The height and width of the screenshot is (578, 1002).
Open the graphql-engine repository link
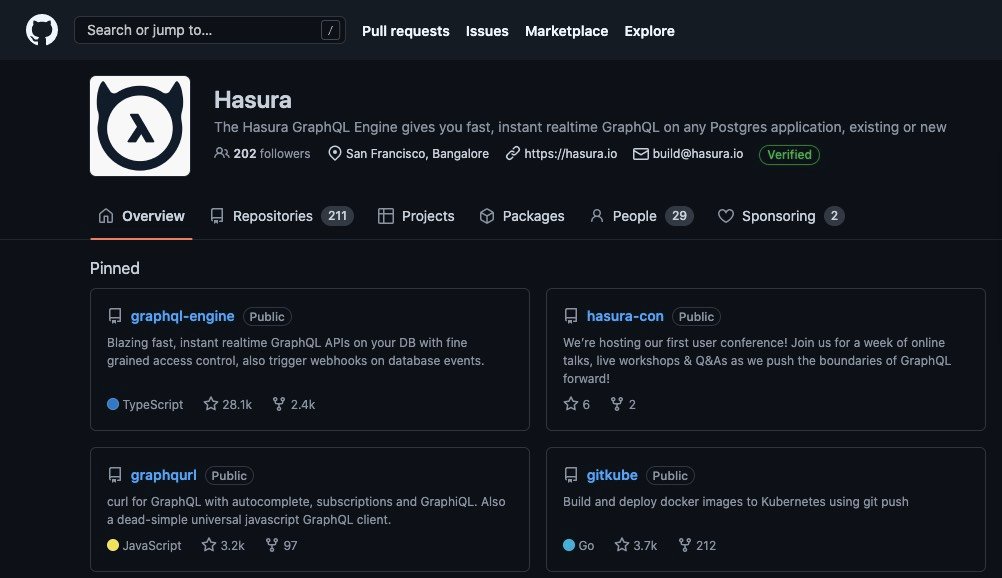(x=182, y=316)
